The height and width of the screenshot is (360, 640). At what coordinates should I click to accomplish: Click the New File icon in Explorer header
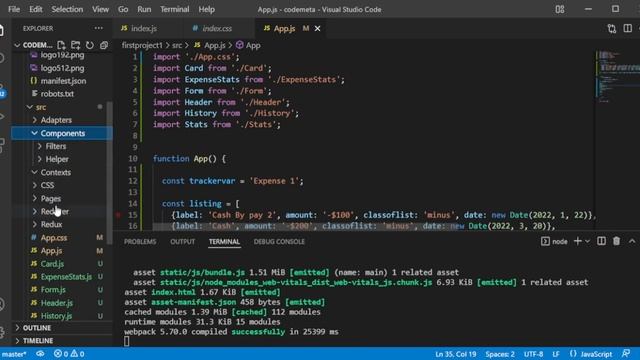point(61,45)
